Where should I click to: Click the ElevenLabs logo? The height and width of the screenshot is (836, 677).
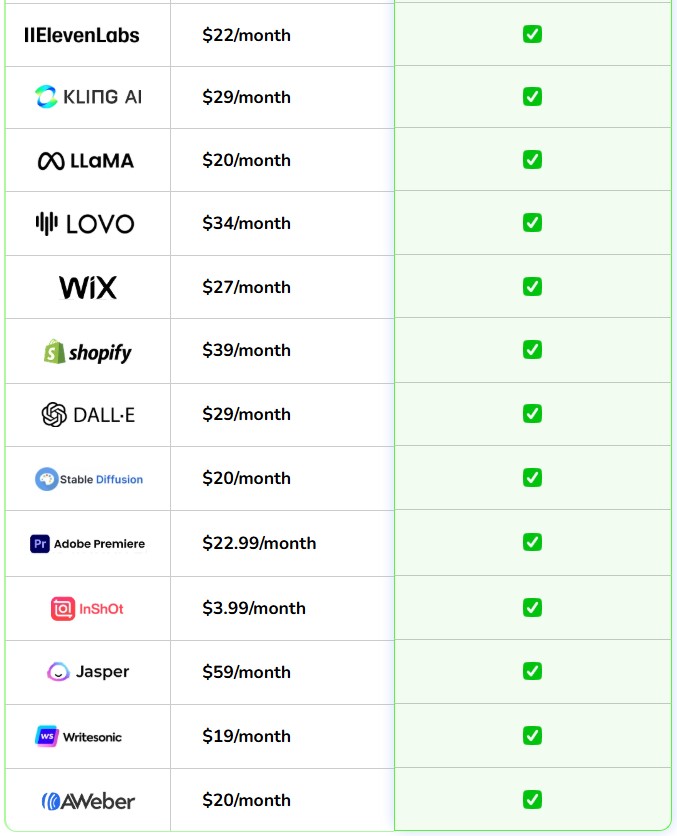click(82, 35)
